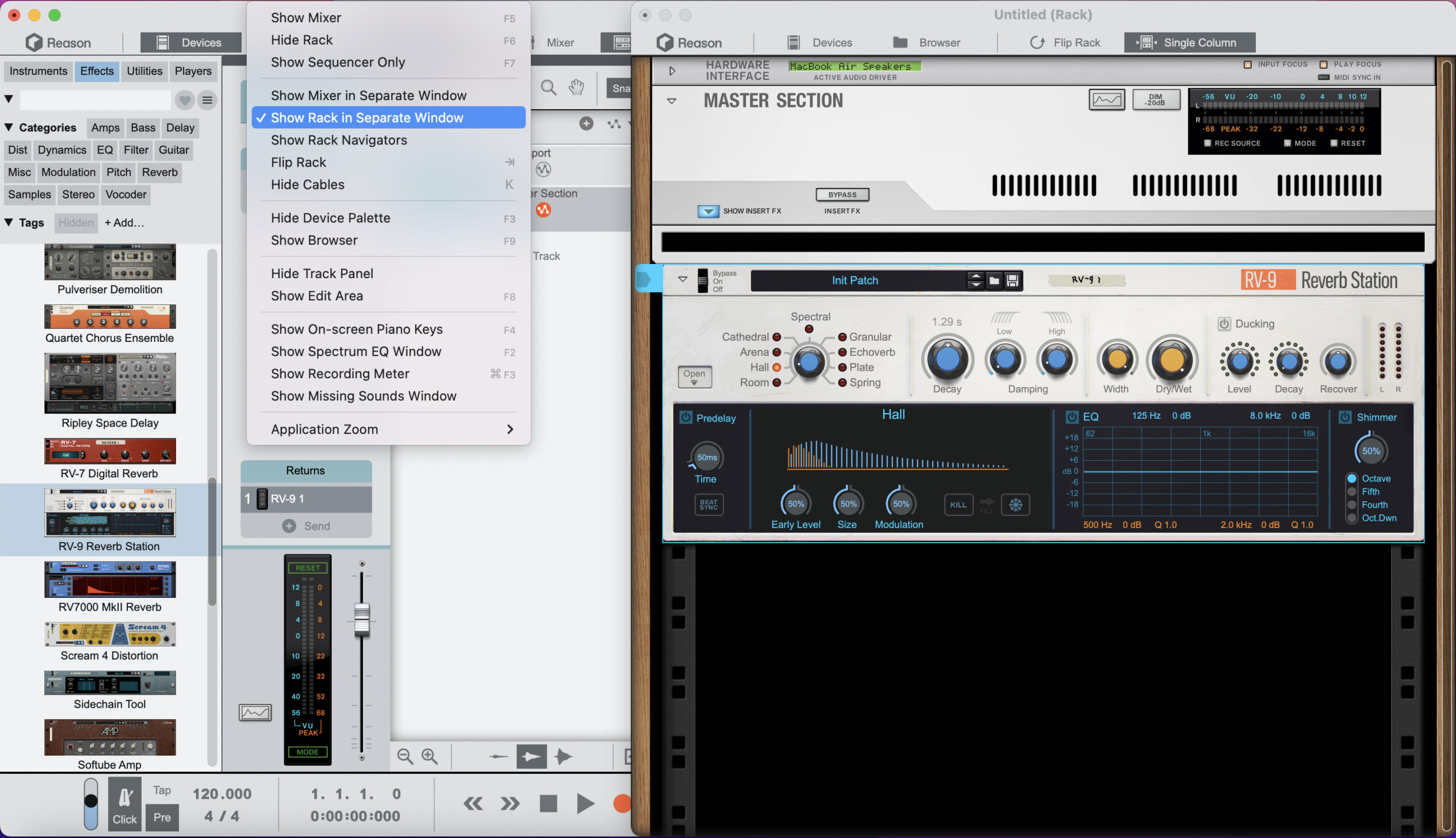Select the Oct.Dwn shimmer radio option
This screenshot has width=1456, height=838.
point(1352,517)
